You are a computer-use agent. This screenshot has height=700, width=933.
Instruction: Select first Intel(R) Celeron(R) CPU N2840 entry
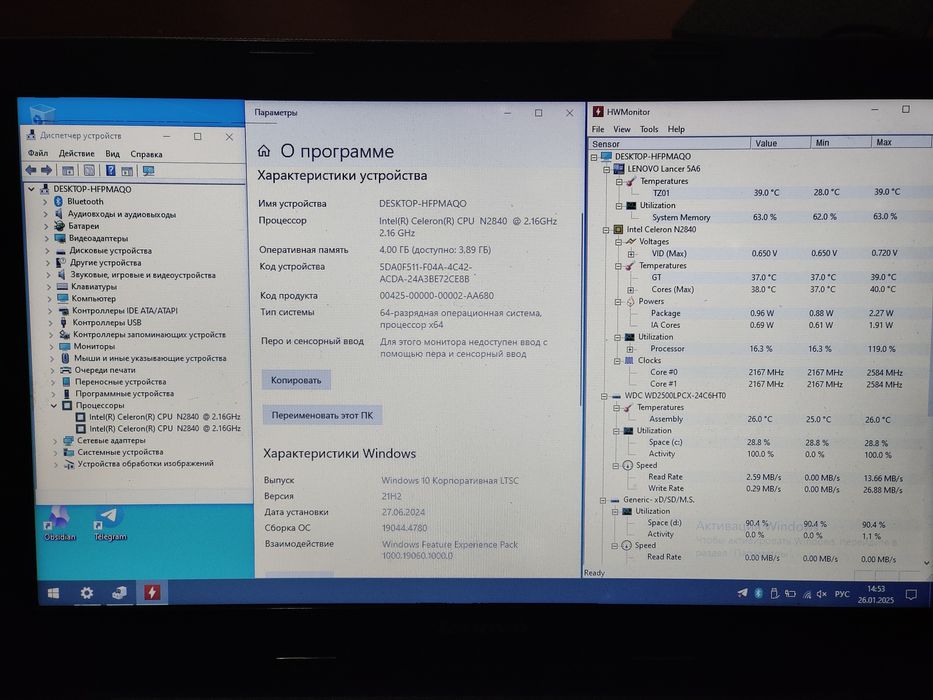164,417
